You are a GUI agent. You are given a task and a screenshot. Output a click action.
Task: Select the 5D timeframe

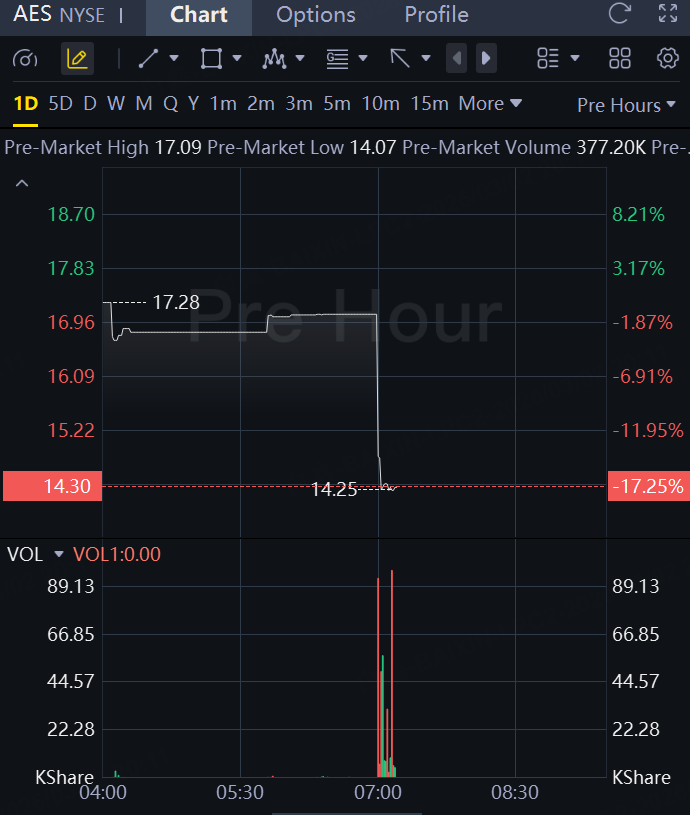coord(60,103)
